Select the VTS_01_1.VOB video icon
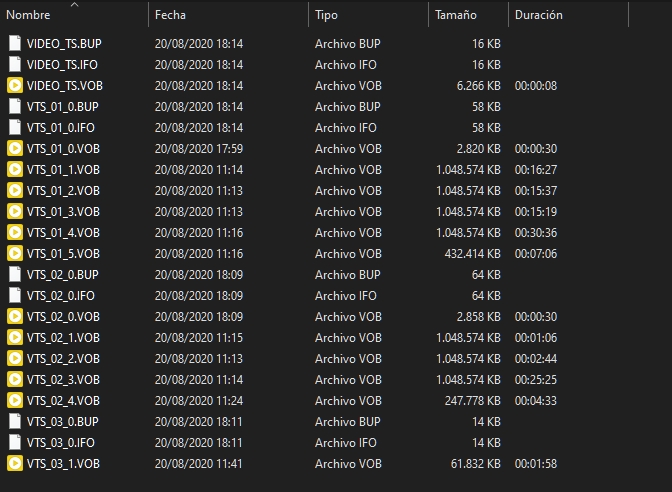672x492 pixels. (14, 170)
